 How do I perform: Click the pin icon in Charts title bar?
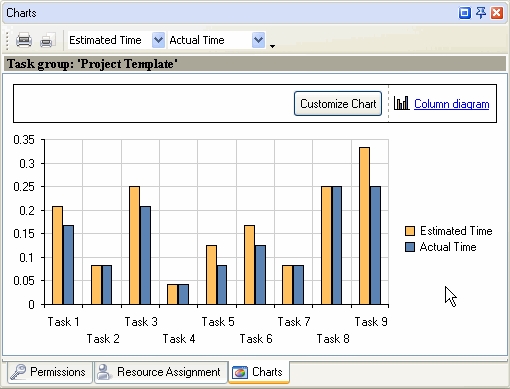point(481,13)
